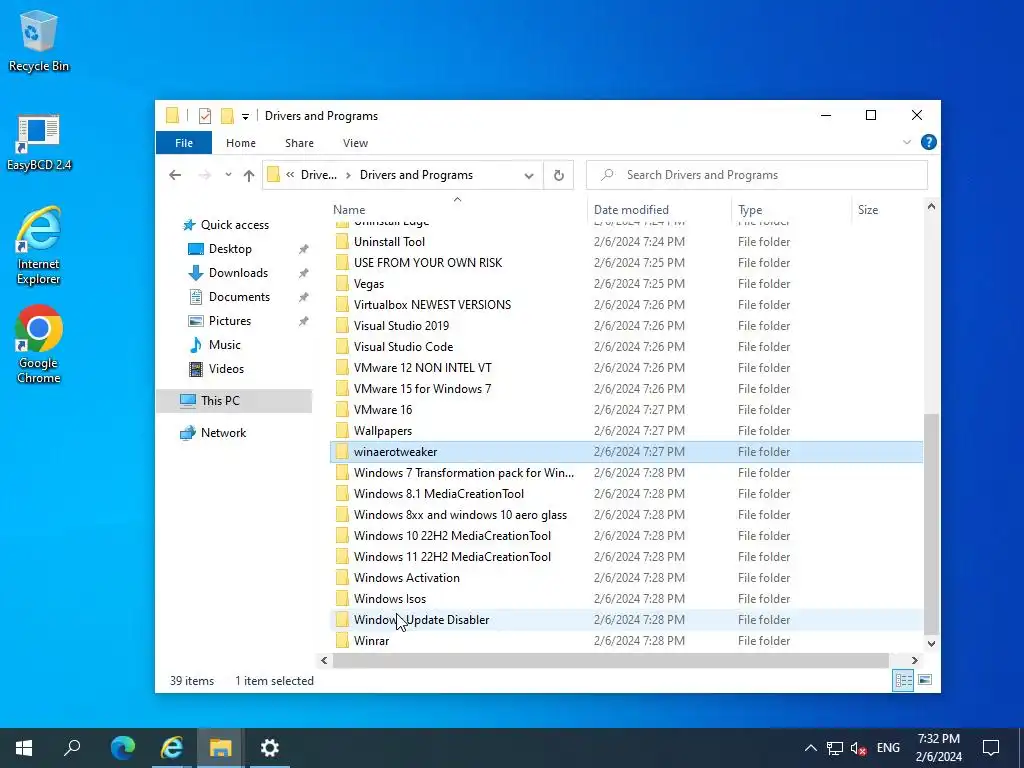Click the vertical scrollbar down arrow

click(x=931, y=643)
